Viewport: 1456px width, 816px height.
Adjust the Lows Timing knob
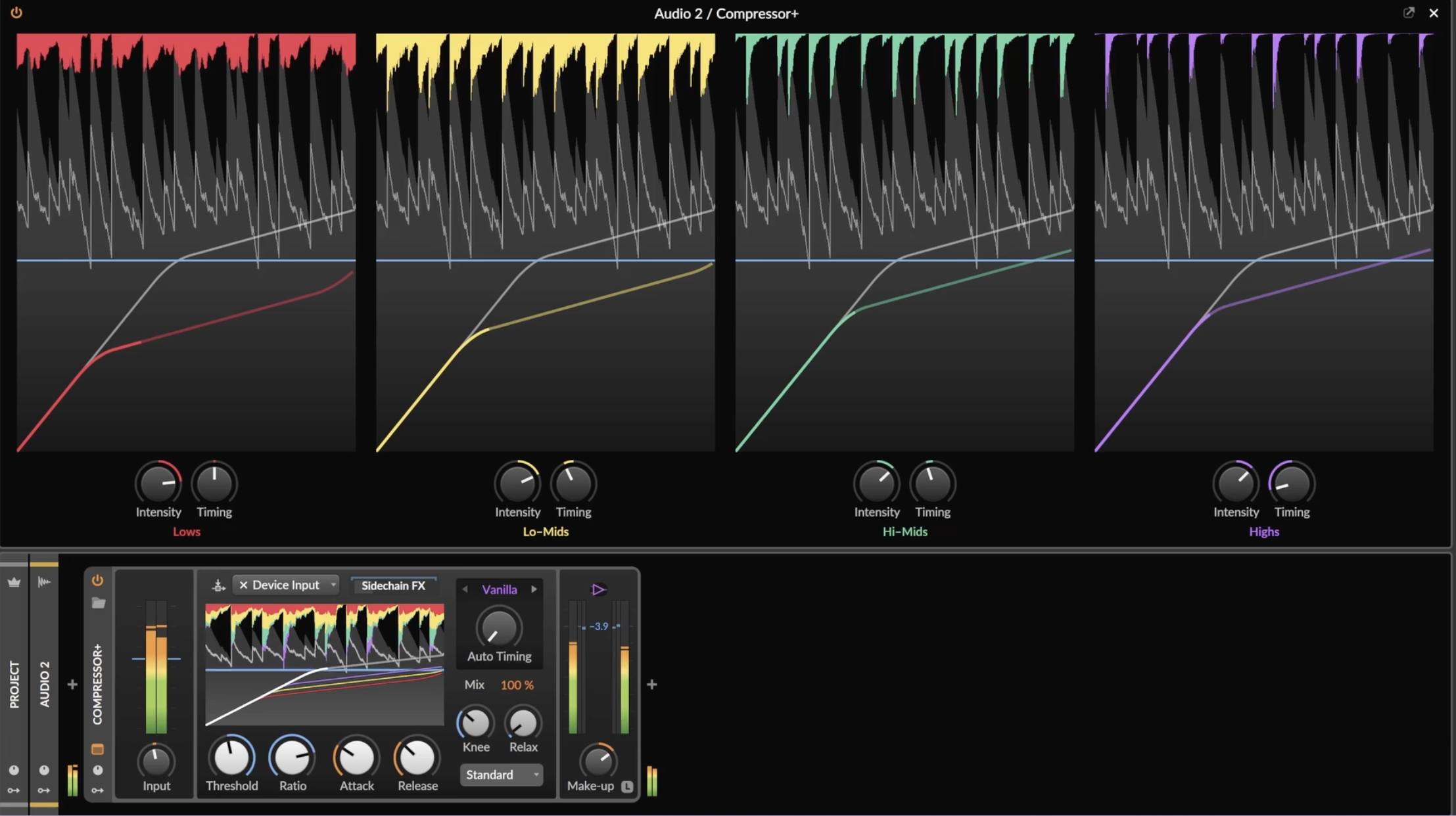click(214, 484)
